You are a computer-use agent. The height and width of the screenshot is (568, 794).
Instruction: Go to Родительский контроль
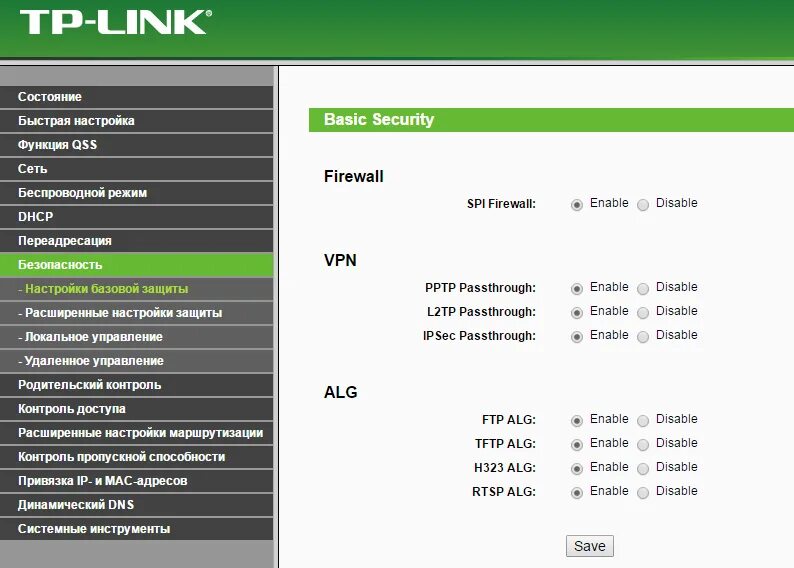pyautogui.click(x=89, y=385)
